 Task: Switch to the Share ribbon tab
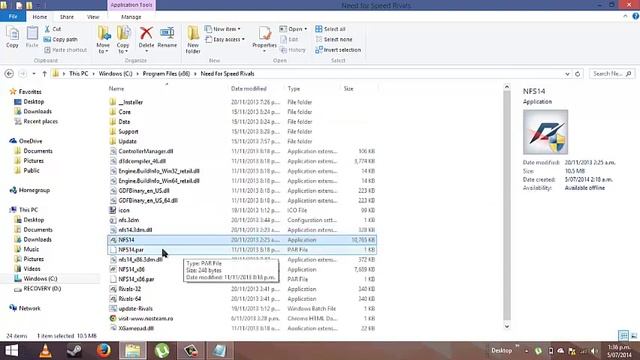[67, 17]
